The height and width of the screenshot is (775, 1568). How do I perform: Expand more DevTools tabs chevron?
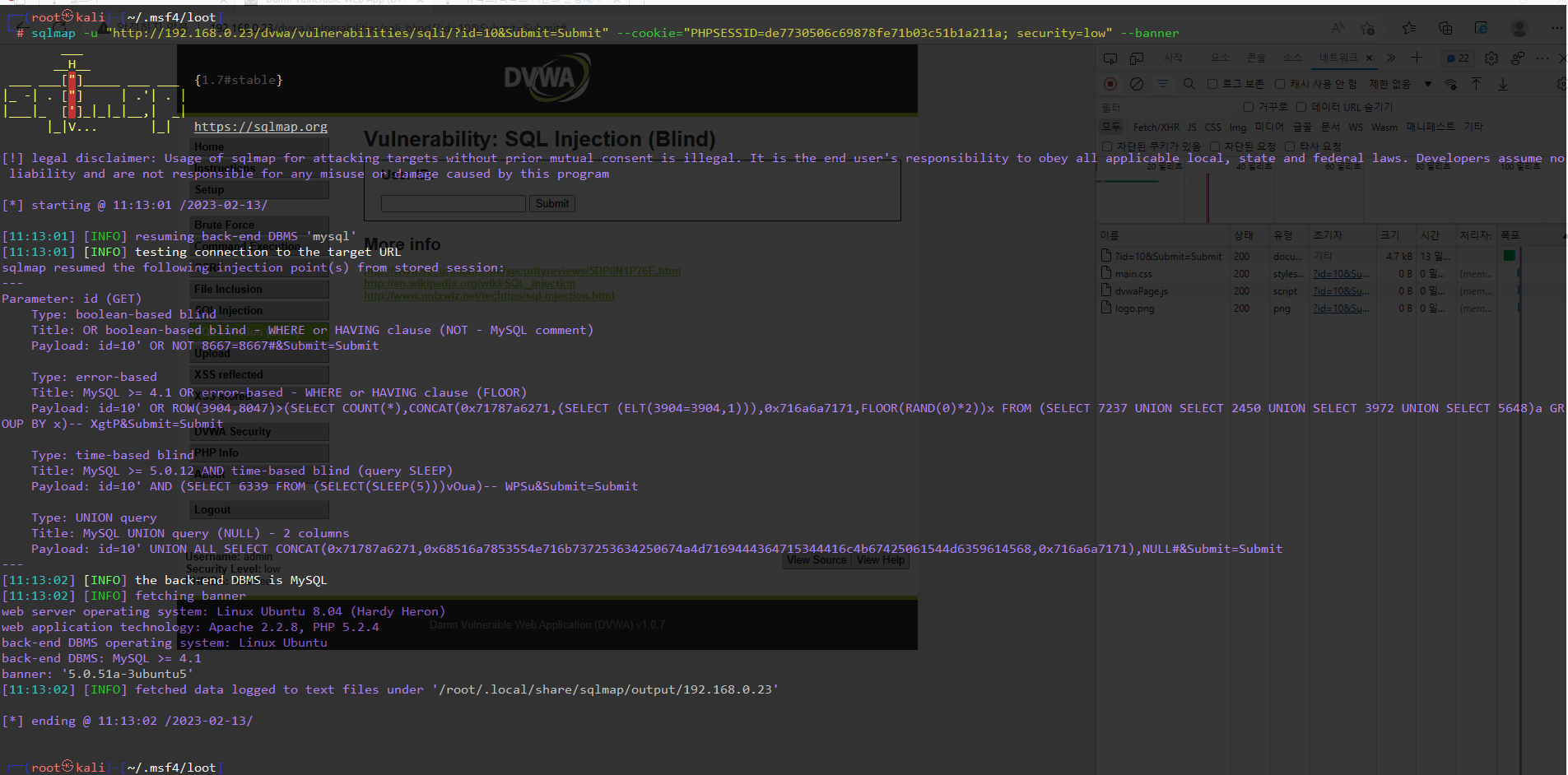tap(1391, 58)
